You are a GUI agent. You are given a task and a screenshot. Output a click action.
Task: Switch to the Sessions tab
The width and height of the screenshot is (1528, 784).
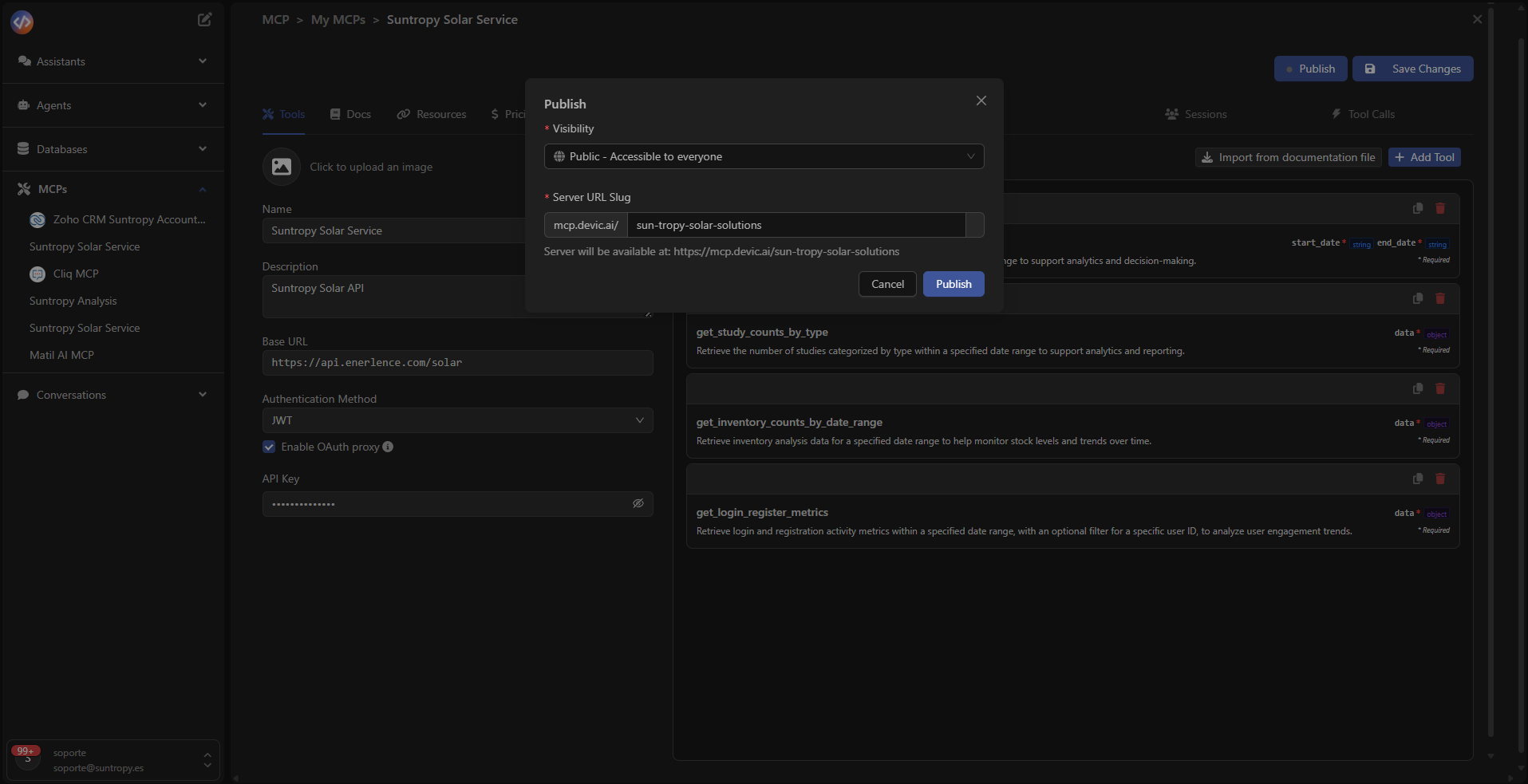pos(1196,114)
